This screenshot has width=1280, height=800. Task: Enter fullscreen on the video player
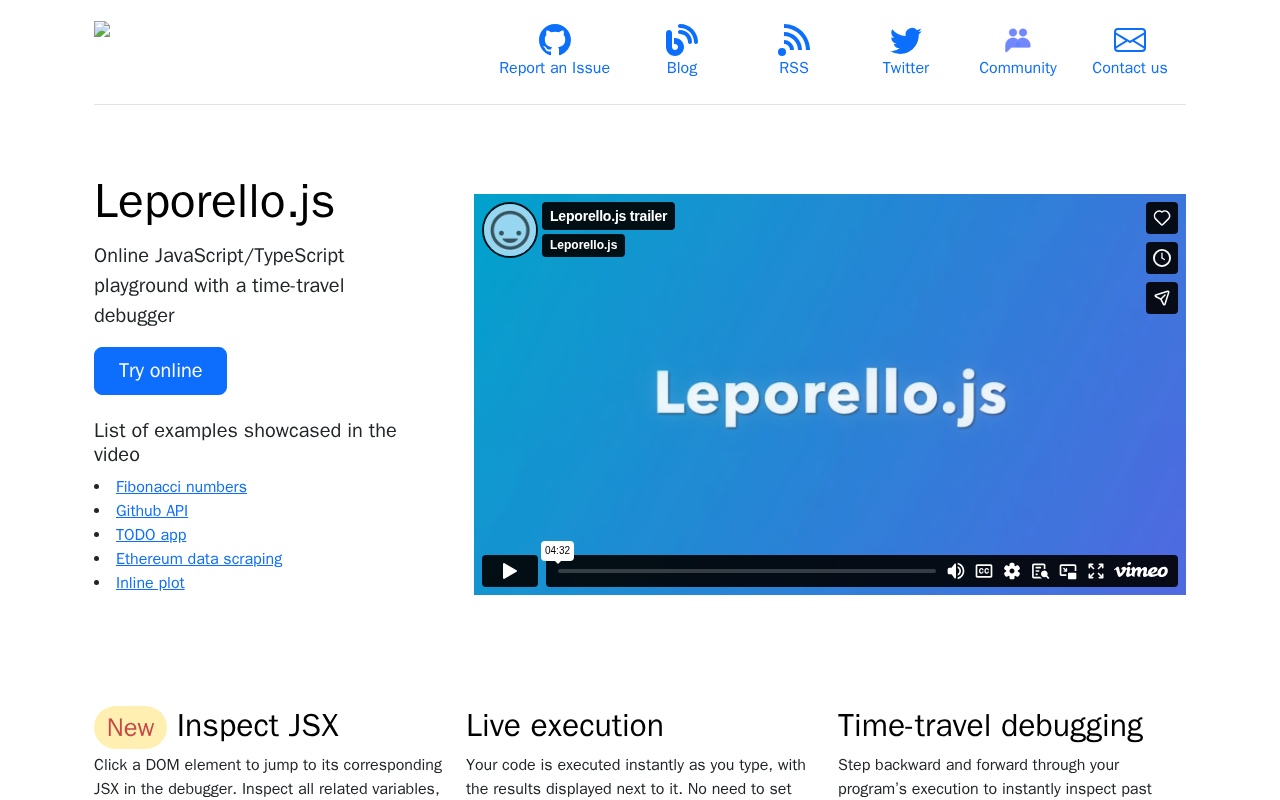(1096, 571)
